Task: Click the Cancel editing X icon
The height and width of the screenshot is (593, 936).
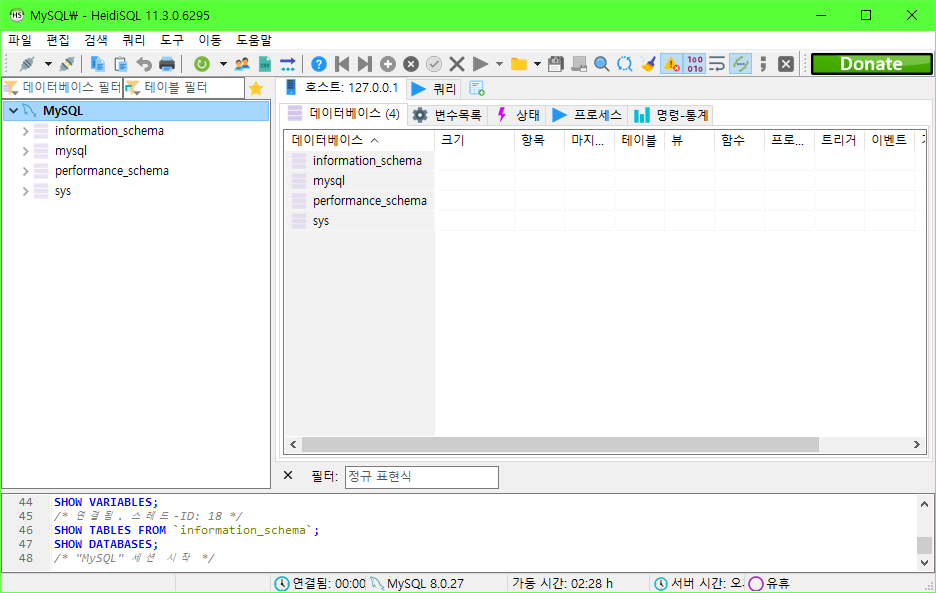Action: [457, 64]
